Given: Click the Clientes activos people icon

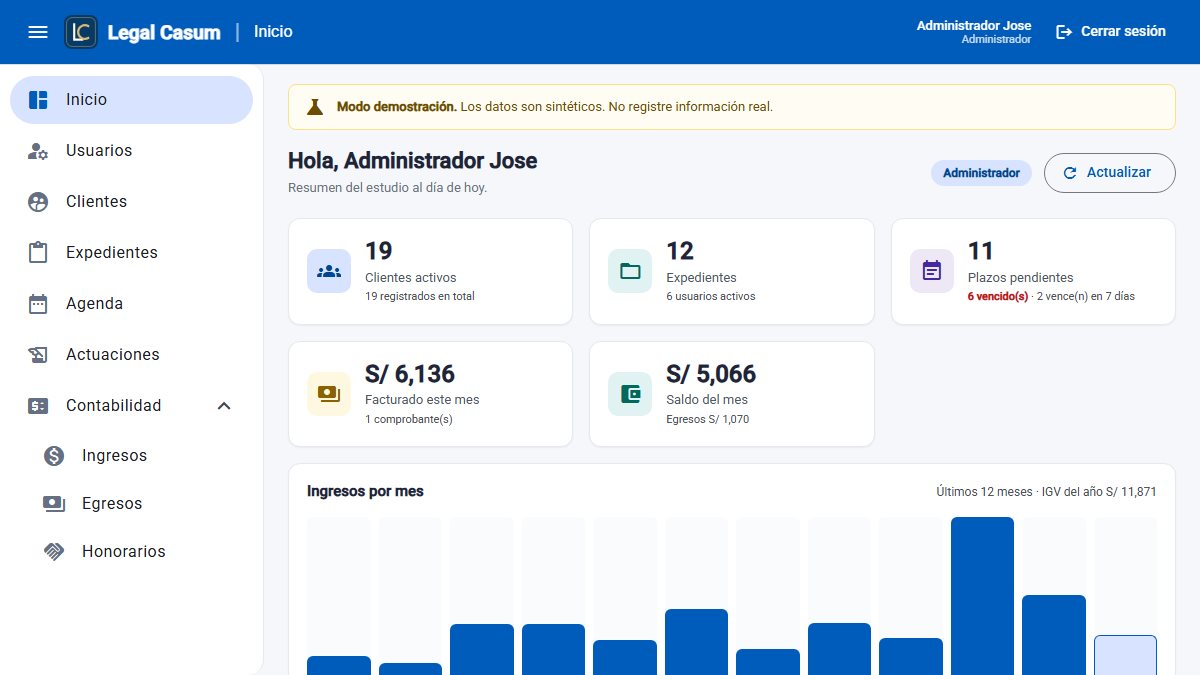Looking at the screenshot, I should coord(329,271).
